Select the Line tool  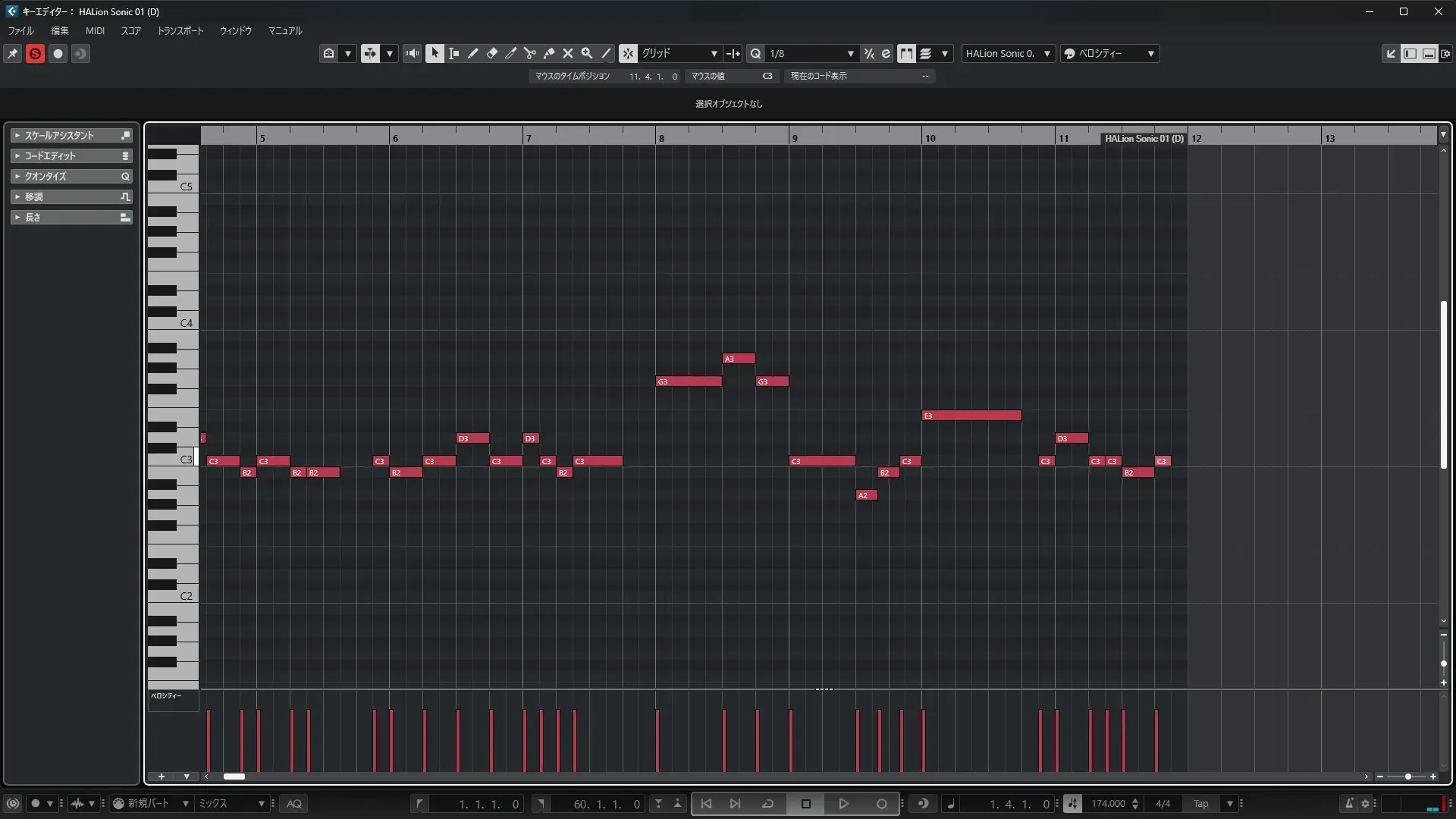[606, 53]
